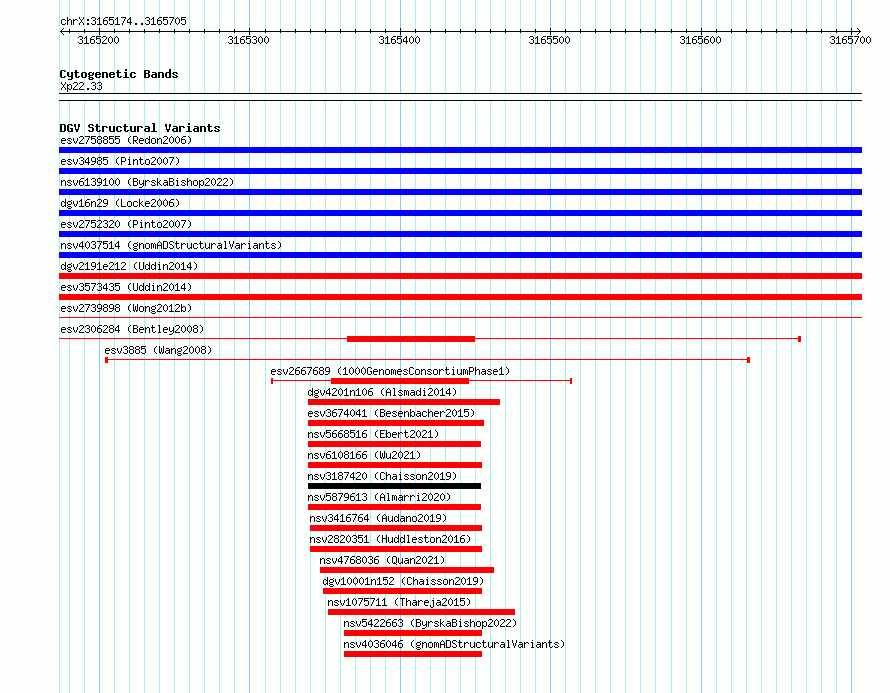
Task: Click ruler position 3165500
Action: click(x=549, y=40)
